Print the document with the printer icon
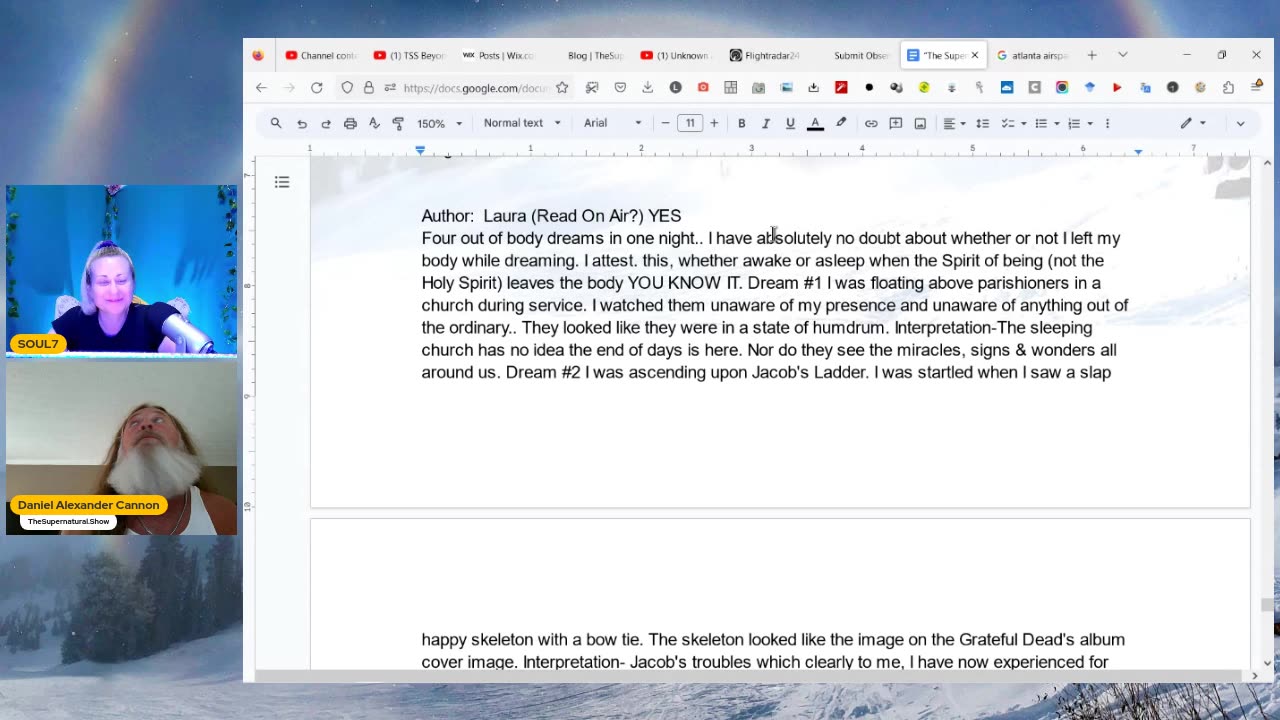The width and height of the screenshot is (1280, 720). pyautogui.click(x=350, y=123)
